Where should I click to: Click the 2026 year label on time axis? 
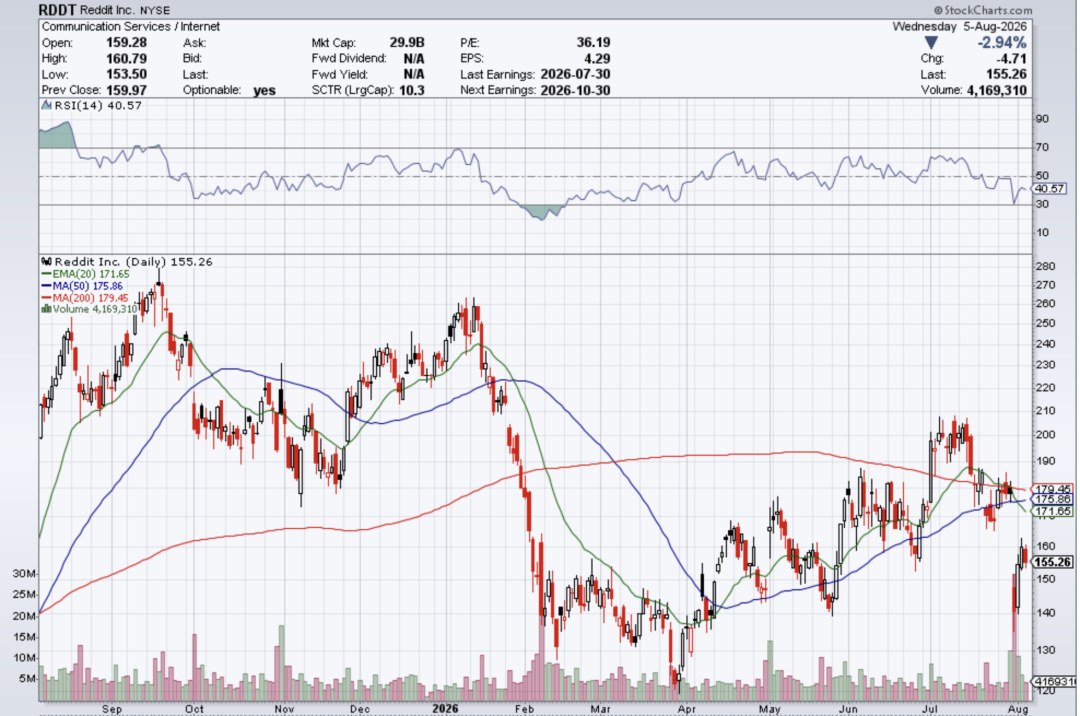coord(445,708)
